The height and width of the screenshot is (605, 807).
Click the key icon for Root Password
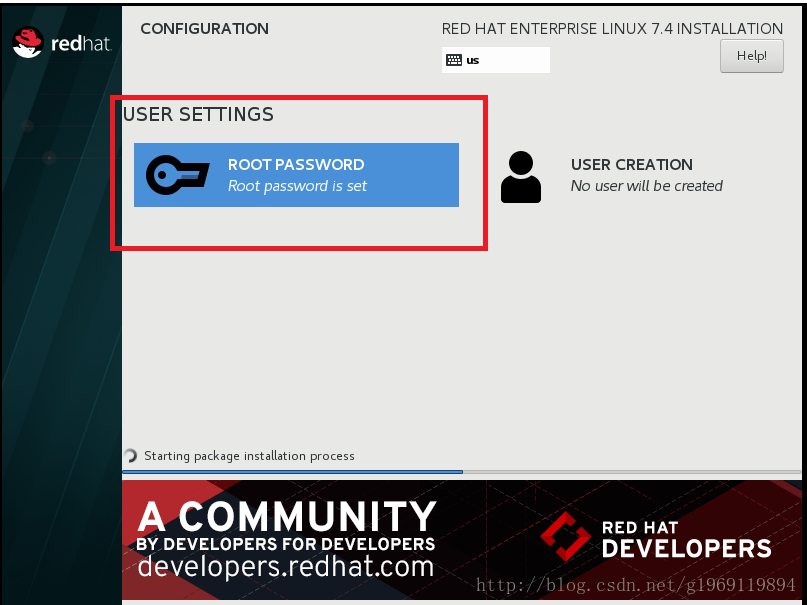coord(178,174)
